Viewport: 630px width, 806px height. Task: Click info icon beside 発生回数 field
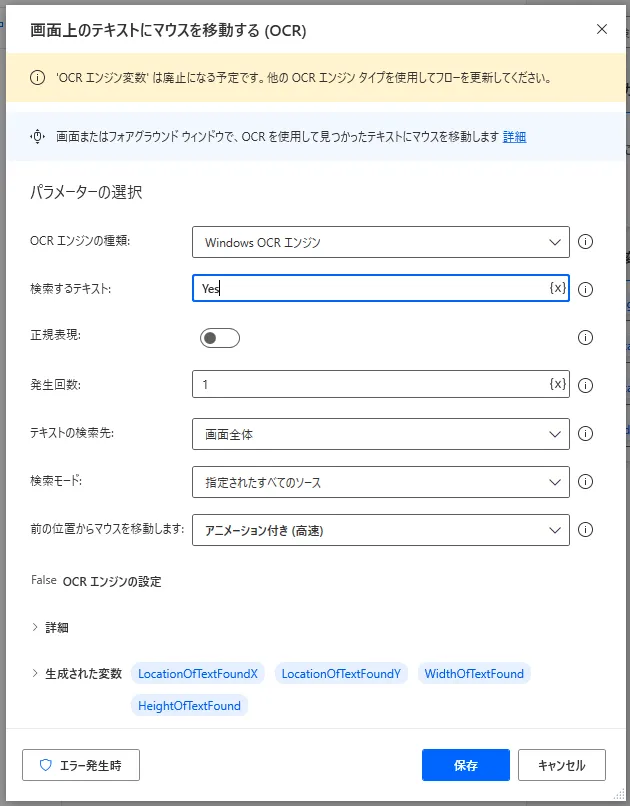585,386
